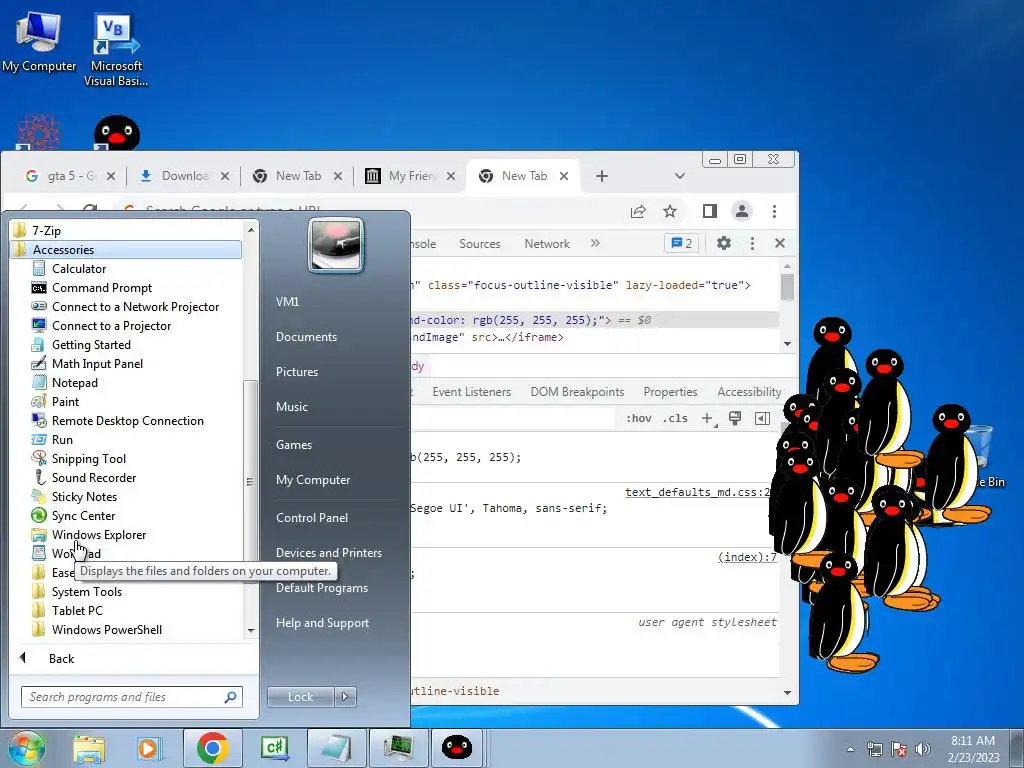Open Control Panel from Start menu
The width and height of the screenshot is (1024, 768).
(x=312, y=517)
